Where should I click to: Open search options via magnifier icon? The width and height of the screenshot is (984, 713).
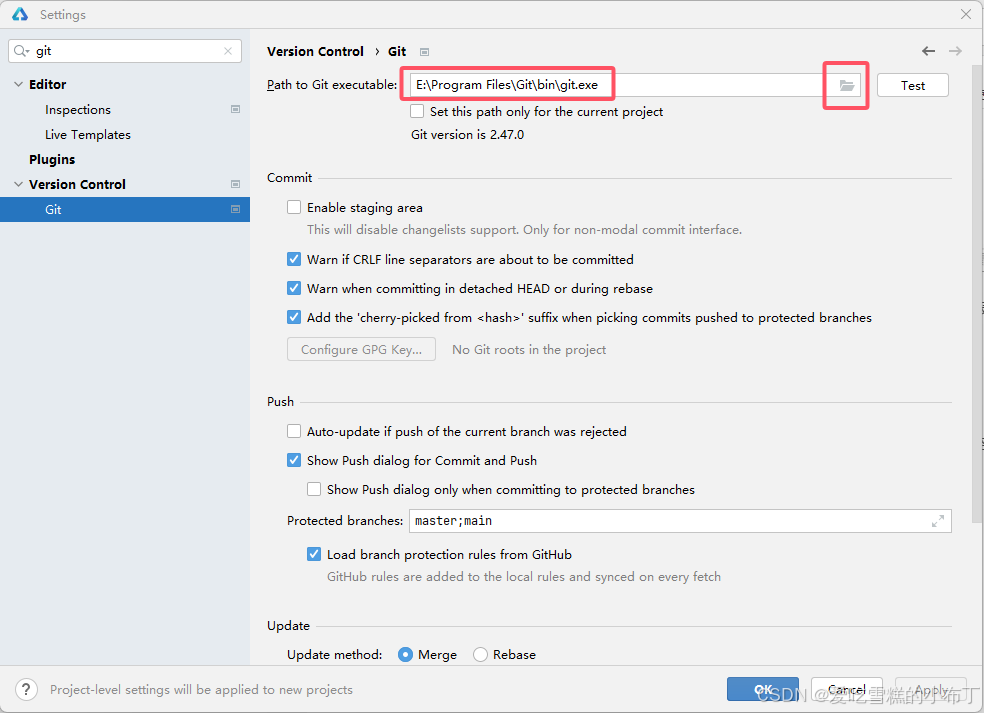pyautogui.click(x=21, y=51)
